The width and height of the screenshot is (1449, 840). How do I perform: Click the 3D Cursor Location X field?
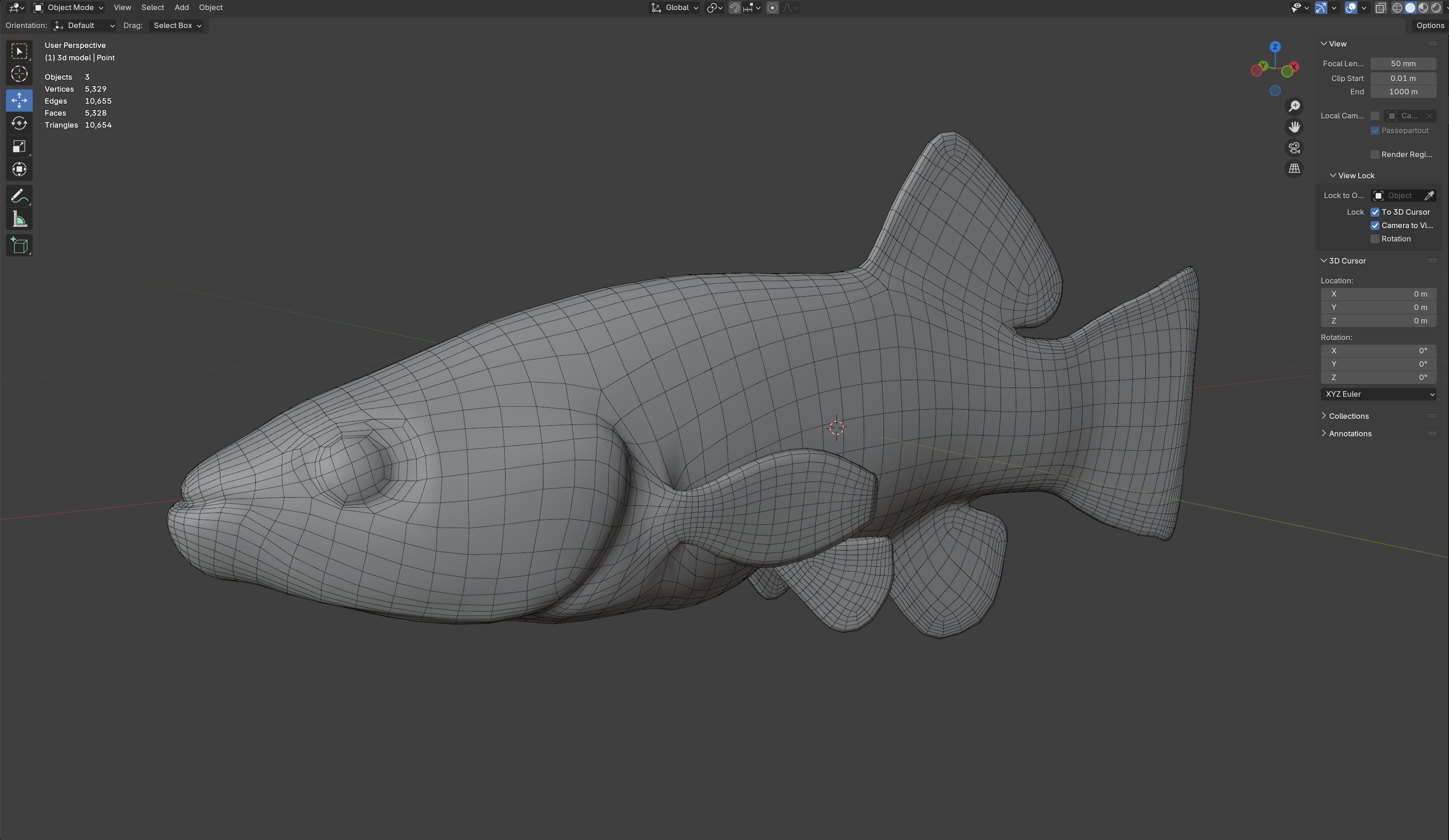click(1378, 294)
